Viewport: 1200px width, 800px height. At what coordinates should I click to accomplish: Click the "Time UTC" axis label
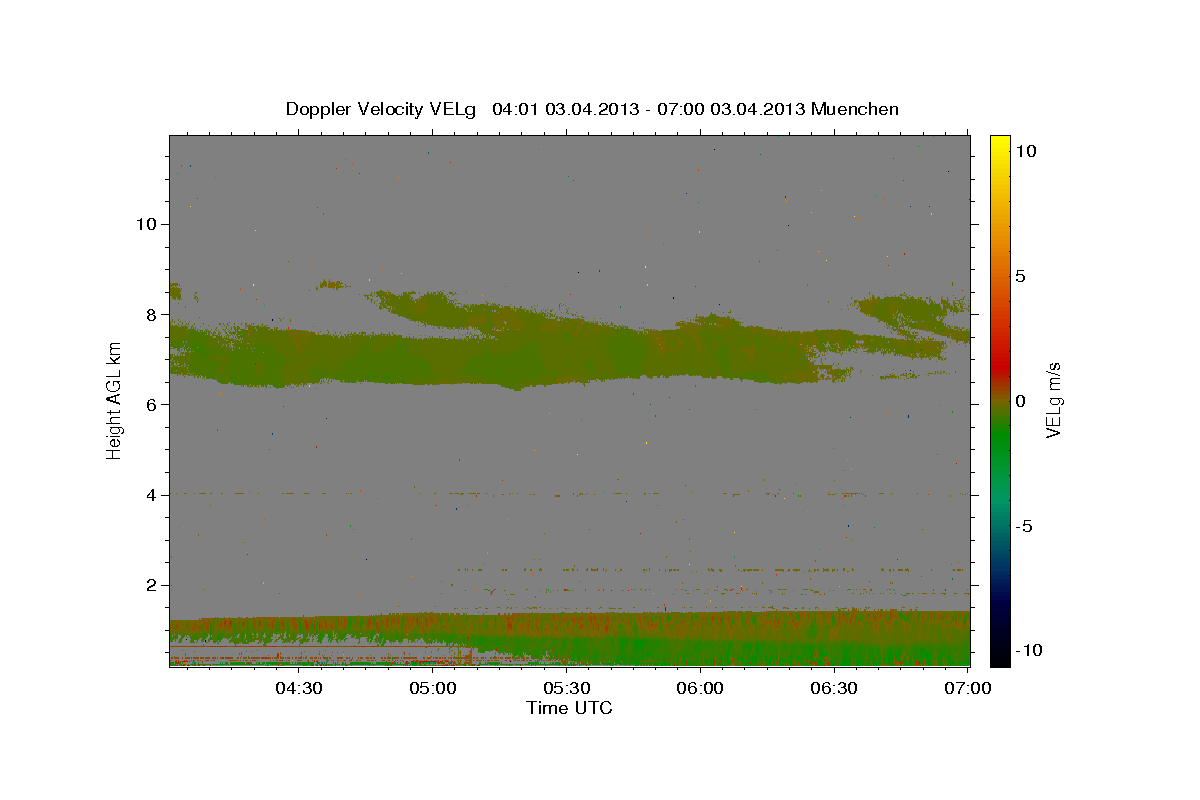pyautogui.click(x=569, y=708)
